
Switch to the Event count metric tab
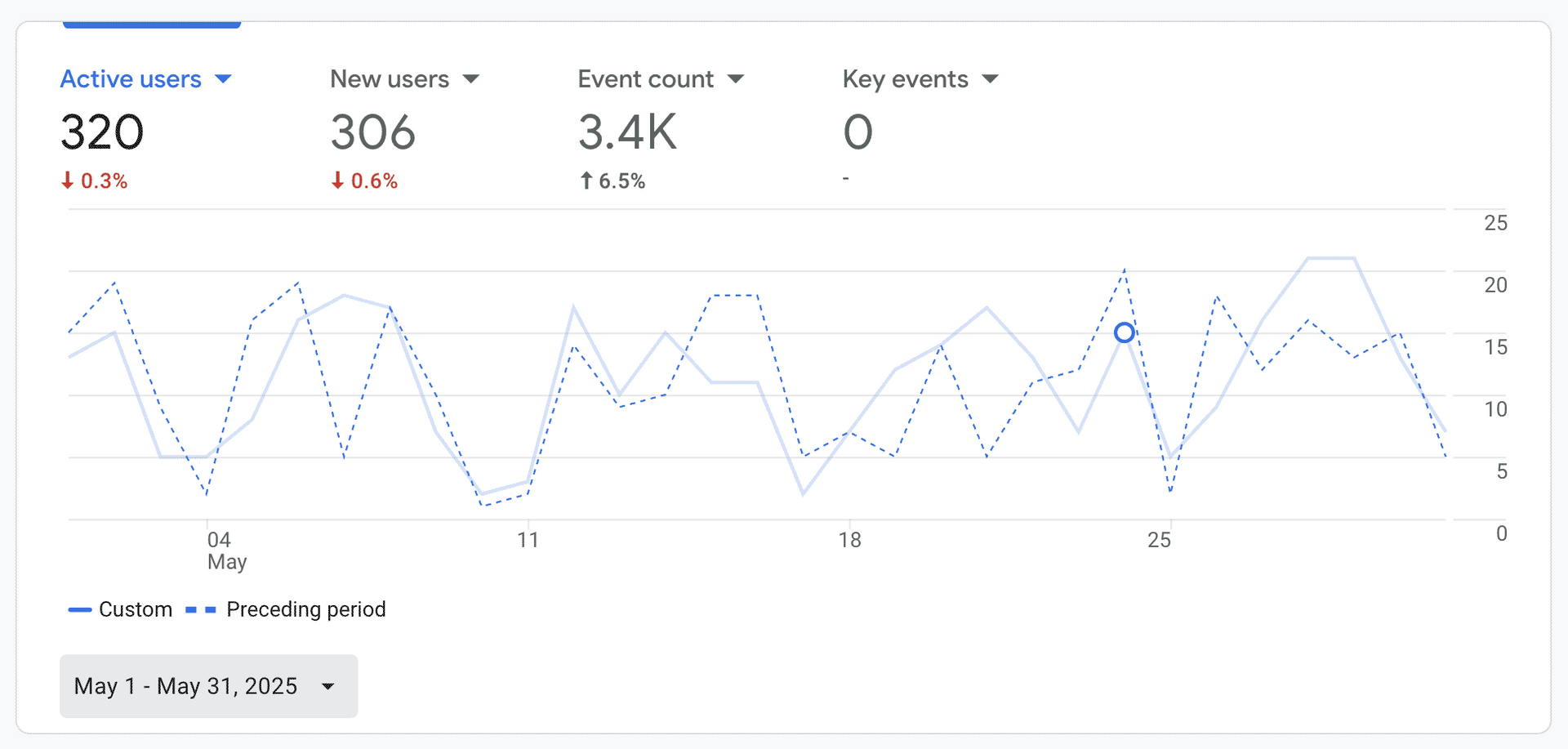click(645, 79)
